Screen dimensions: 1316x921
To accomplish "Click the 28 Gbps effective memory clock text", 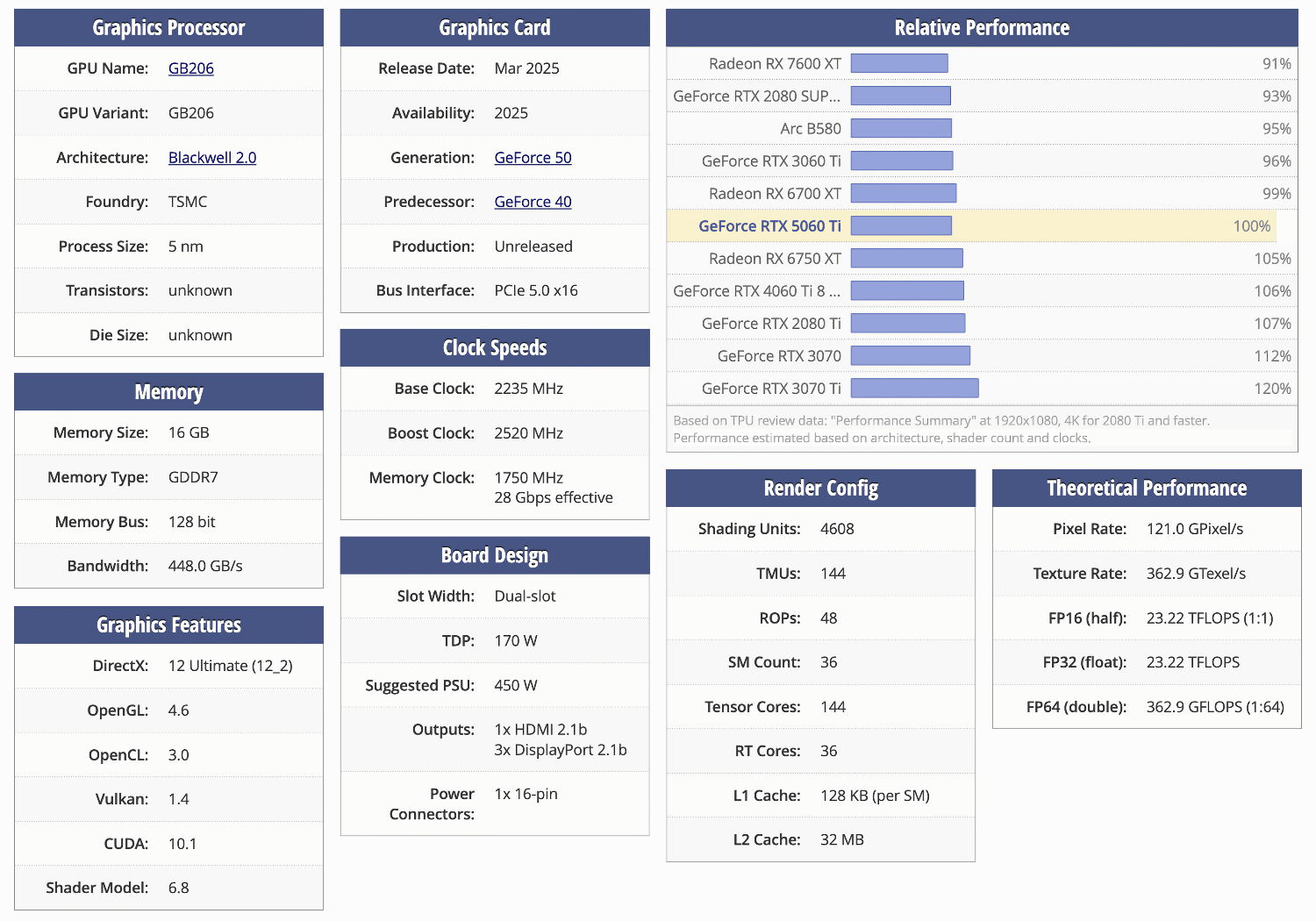I will point(554,497).
